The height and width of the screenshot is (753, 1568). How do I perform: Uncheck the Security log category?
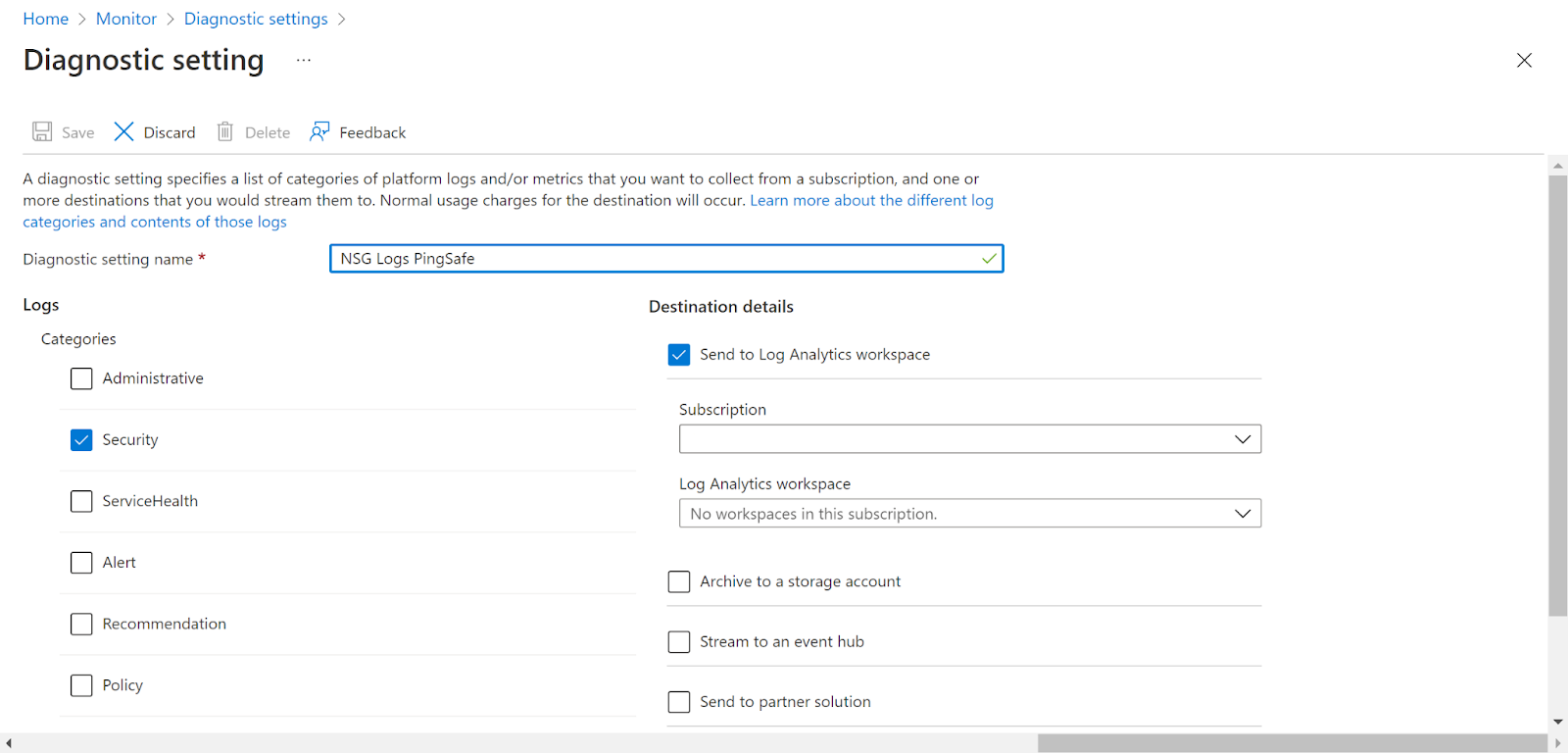[81, 440]
